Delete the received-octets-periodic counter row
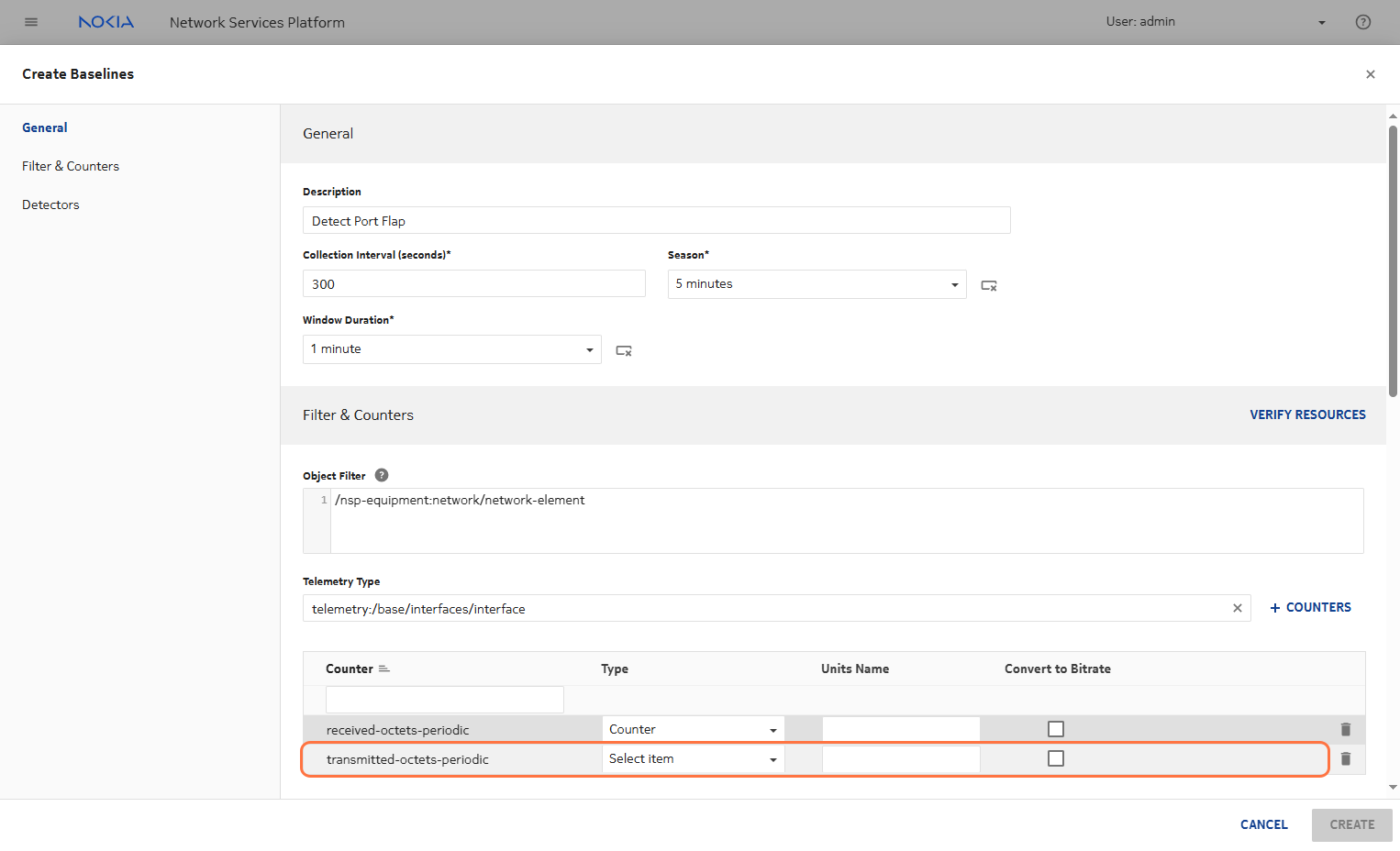The height and width of the screenshot is (851, 1400). [1345, 729]
